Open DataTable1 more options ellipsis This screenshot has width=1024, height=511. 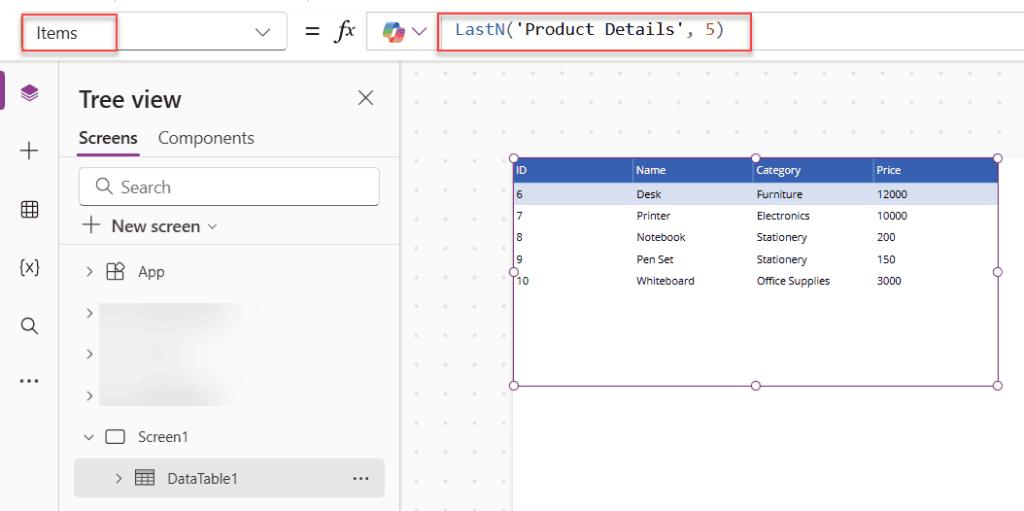coord(361,478)
